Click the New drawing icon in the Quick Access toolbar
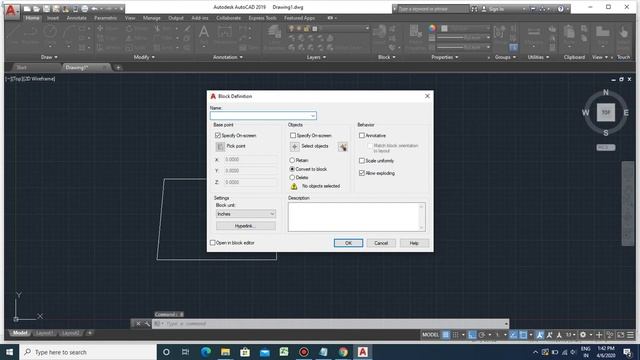 (x=27, y=9)
